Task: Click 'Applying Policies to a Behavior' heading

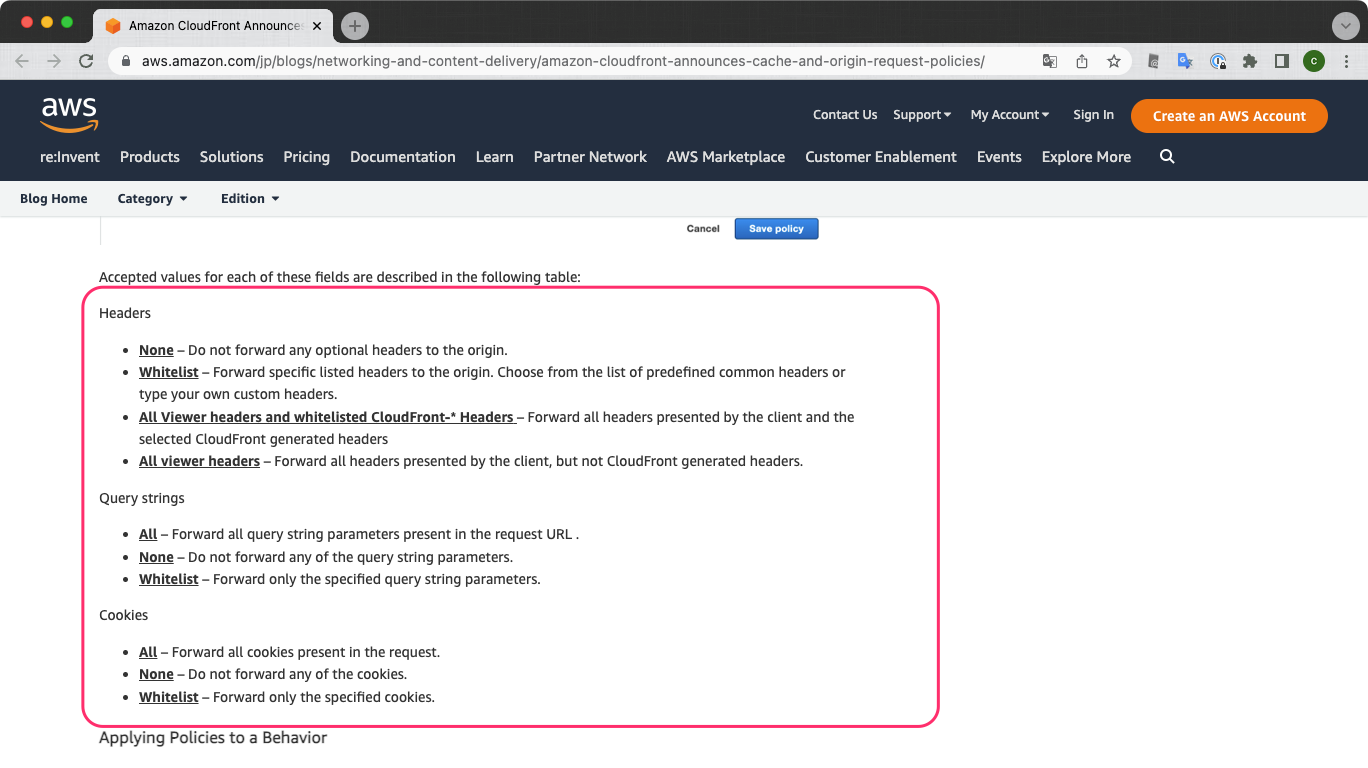Action: pyautogui.click(x=213, y=738)
